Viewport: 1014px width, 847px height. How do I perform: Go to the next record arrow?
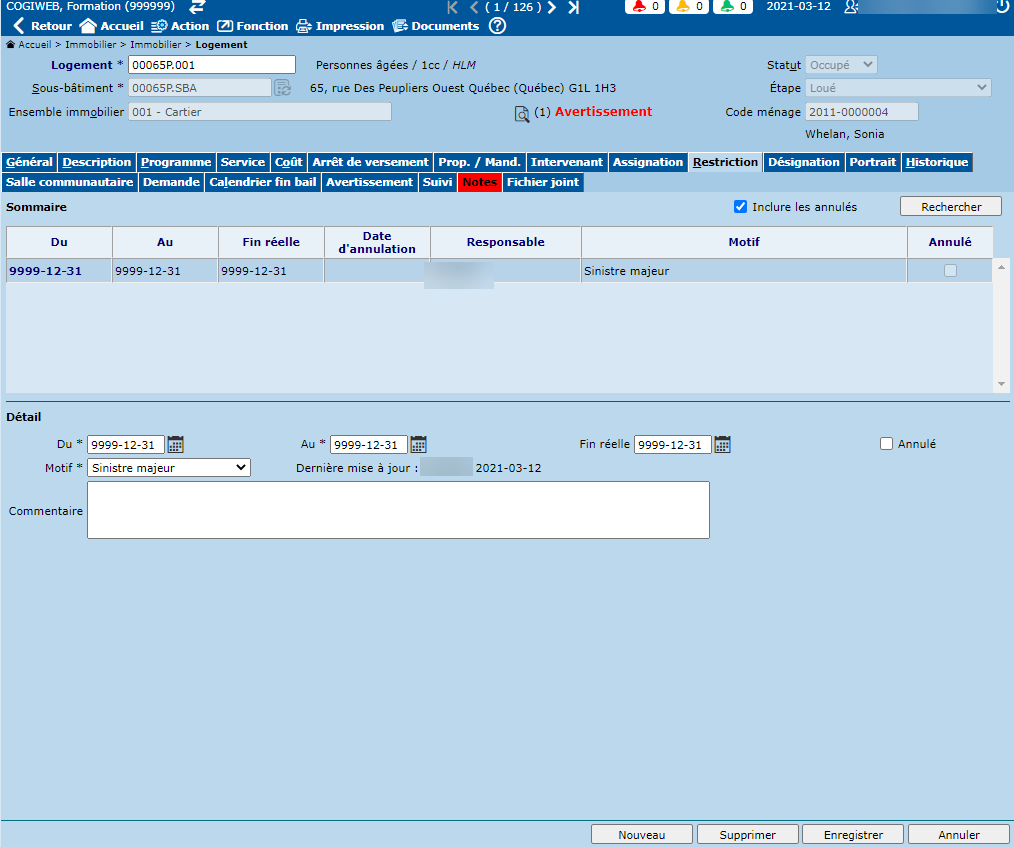(x=551, y=7)
